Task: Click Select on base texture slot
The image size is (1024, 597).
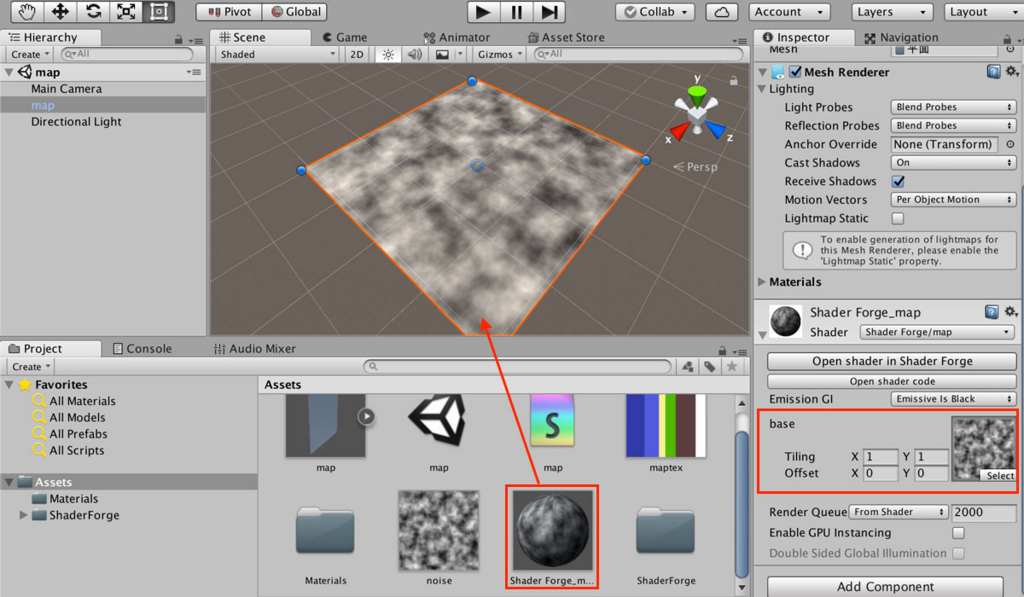Action: (x=1000, y=476)
